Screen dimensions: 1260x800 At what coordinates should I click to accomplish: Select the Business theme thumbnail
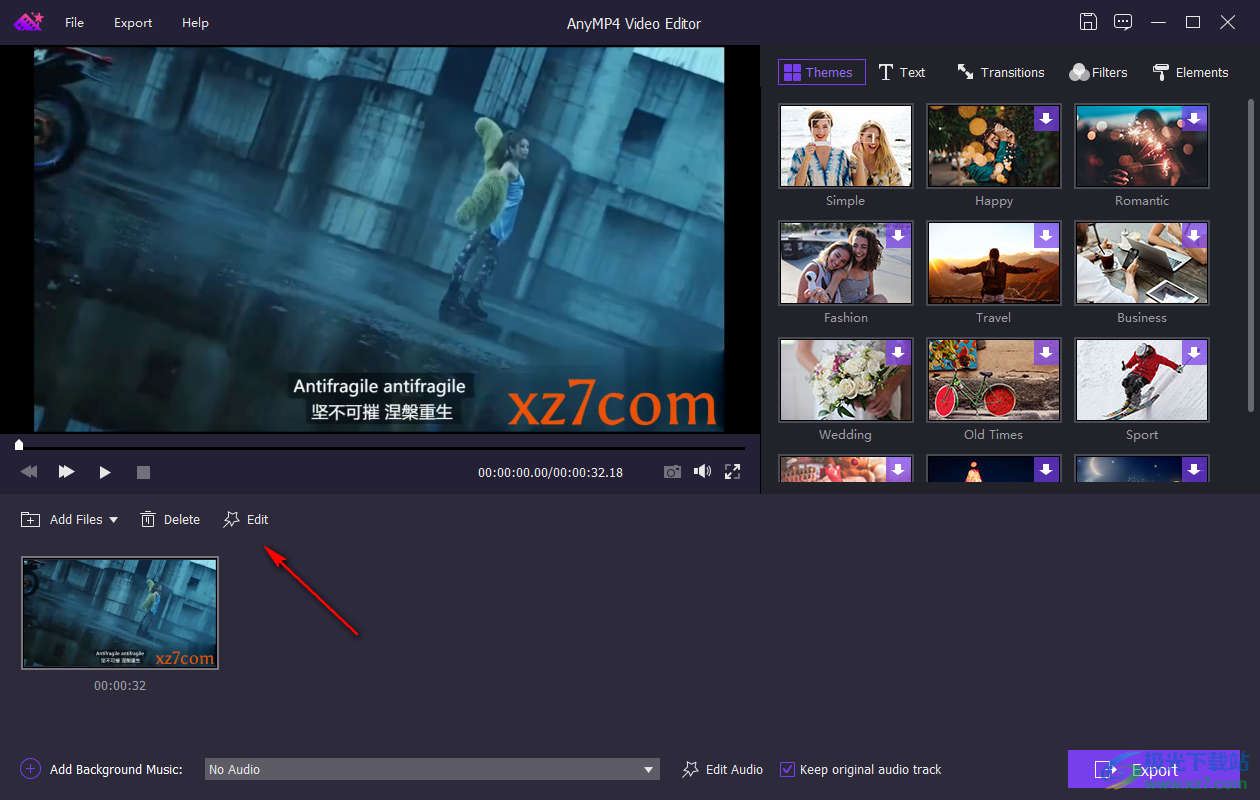[1141, 263]
